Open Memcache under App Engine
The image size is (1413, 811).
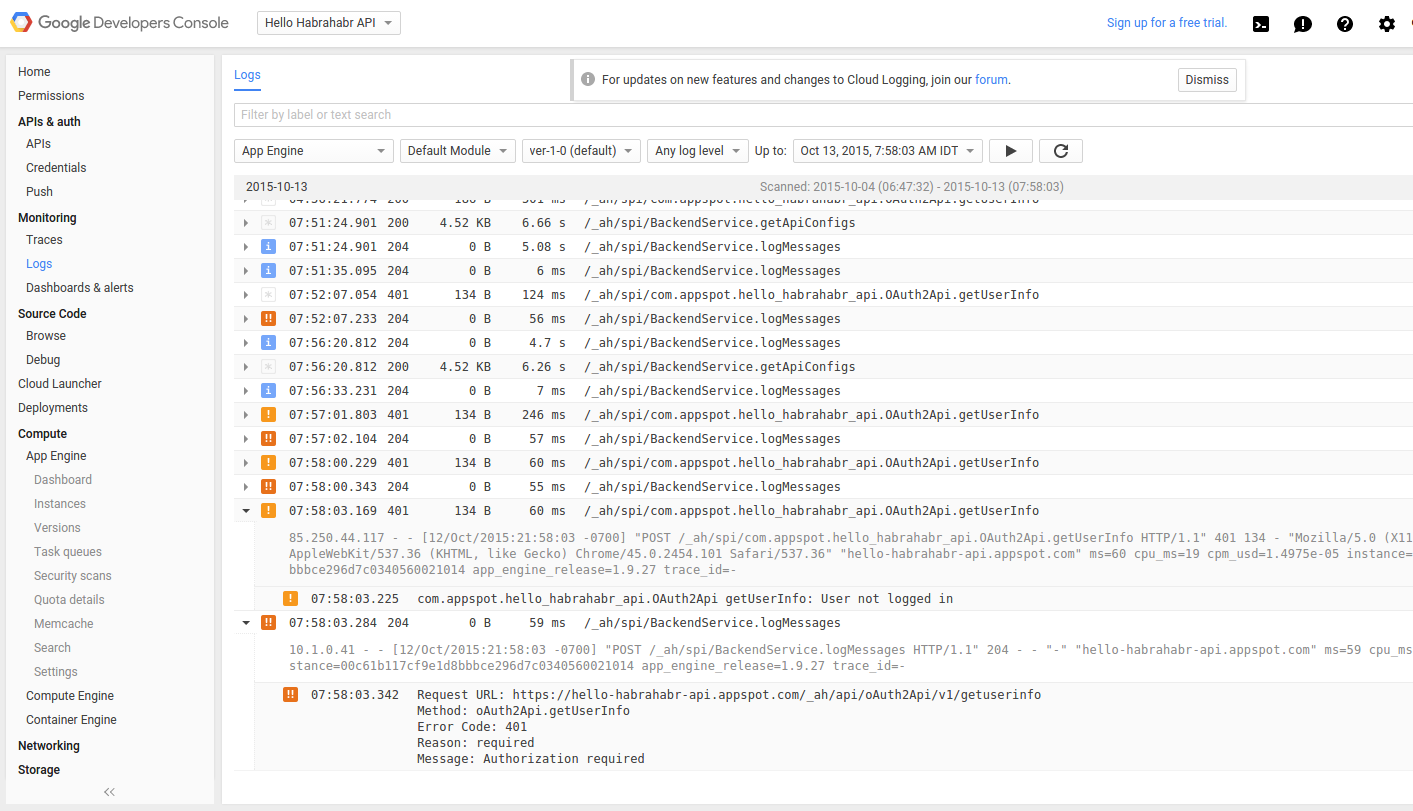click(64, 624)
